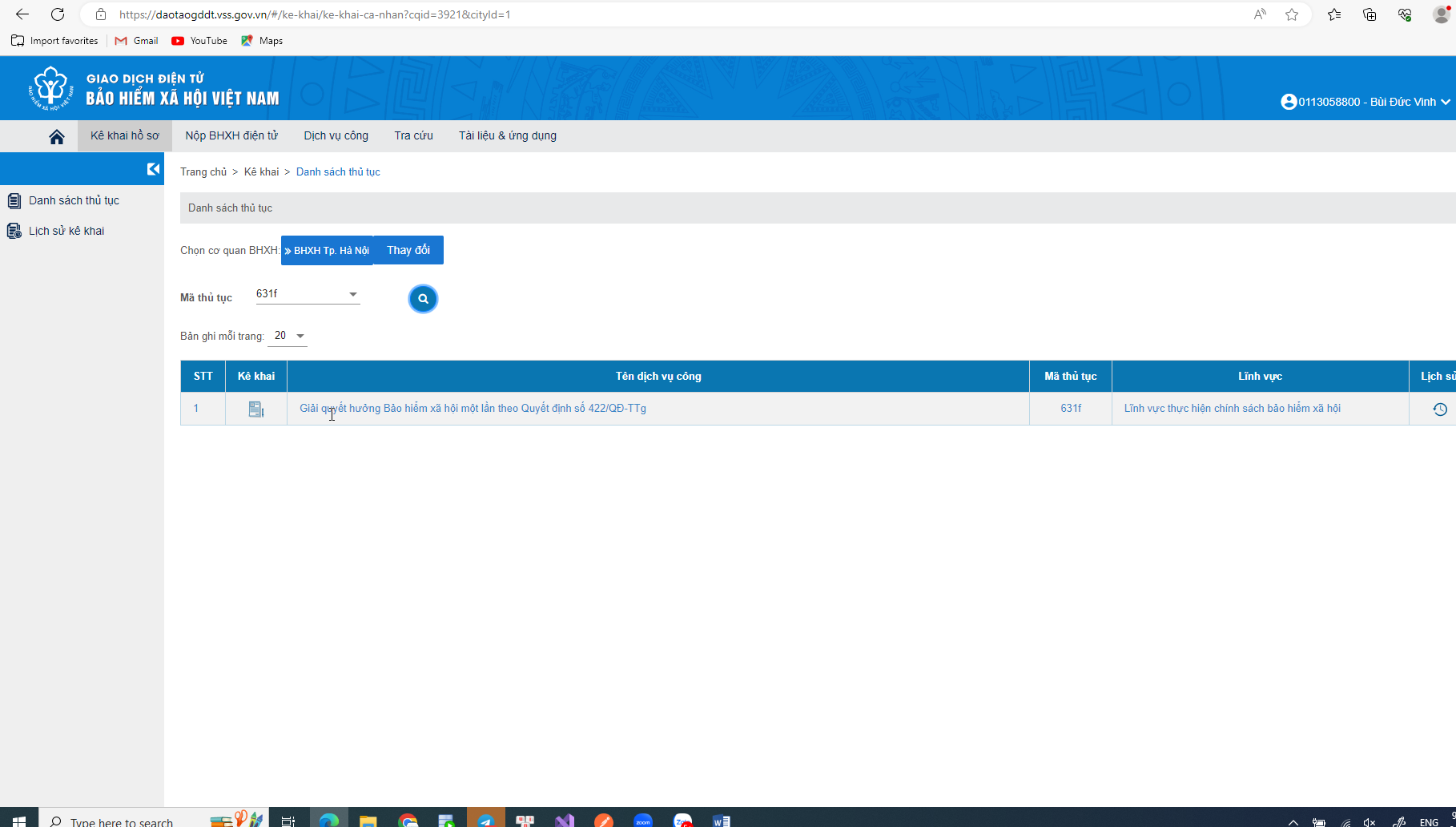Click the Thay đổi button

point(408,250)
